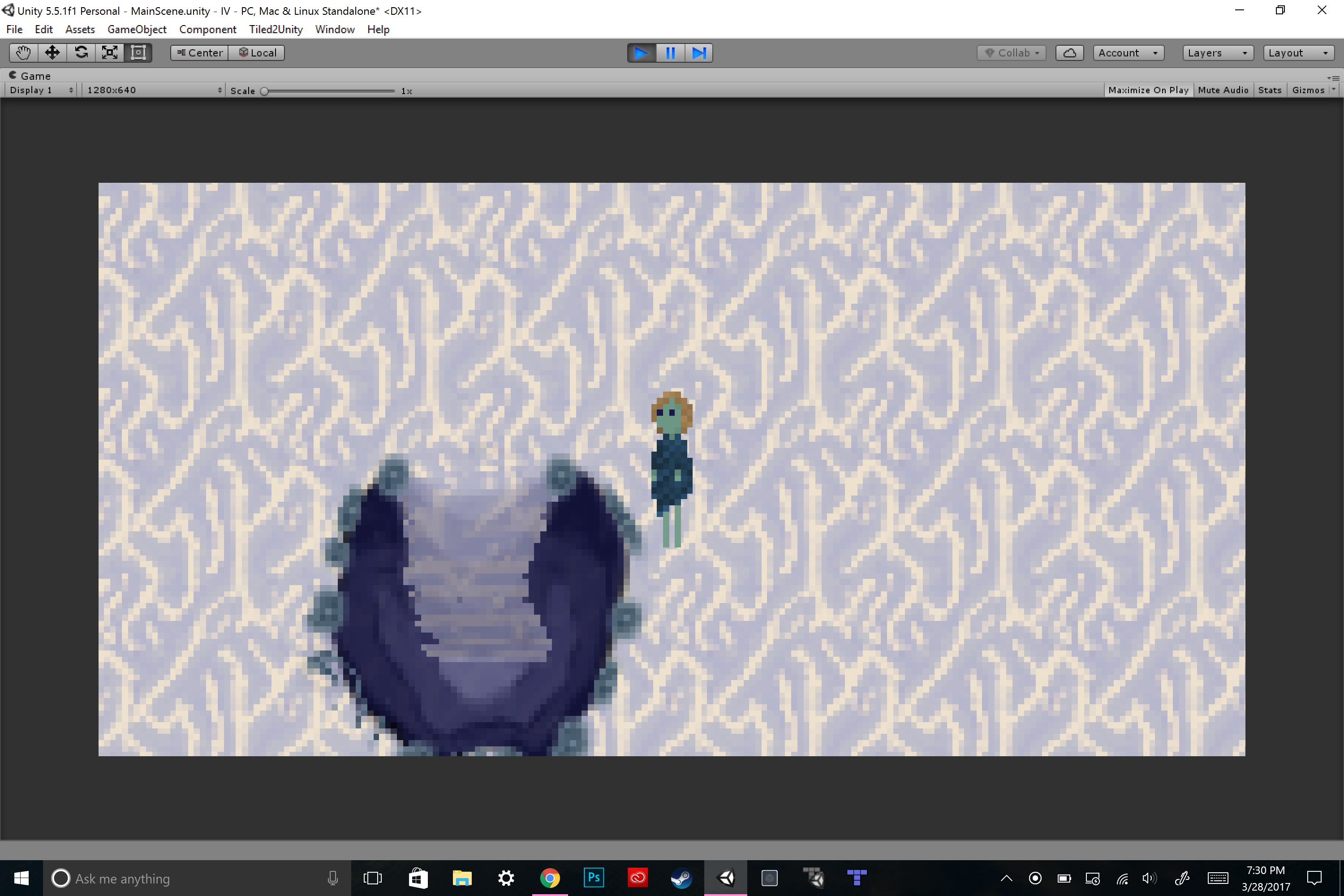Image resolution: width=1344 pixels, height=896 pixels.
Task: Open Settings from taskbar
Action: (x=506, y=878)
